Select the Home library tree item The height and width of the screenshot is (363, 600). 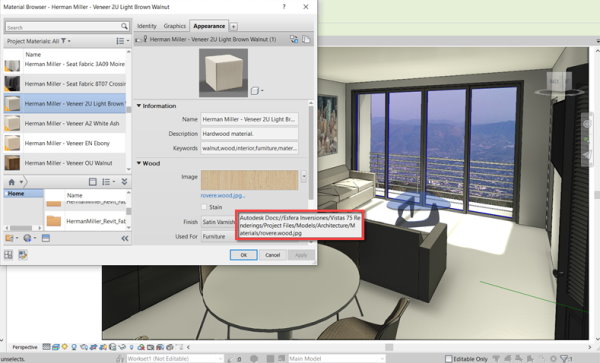click(x=23, y=194)
